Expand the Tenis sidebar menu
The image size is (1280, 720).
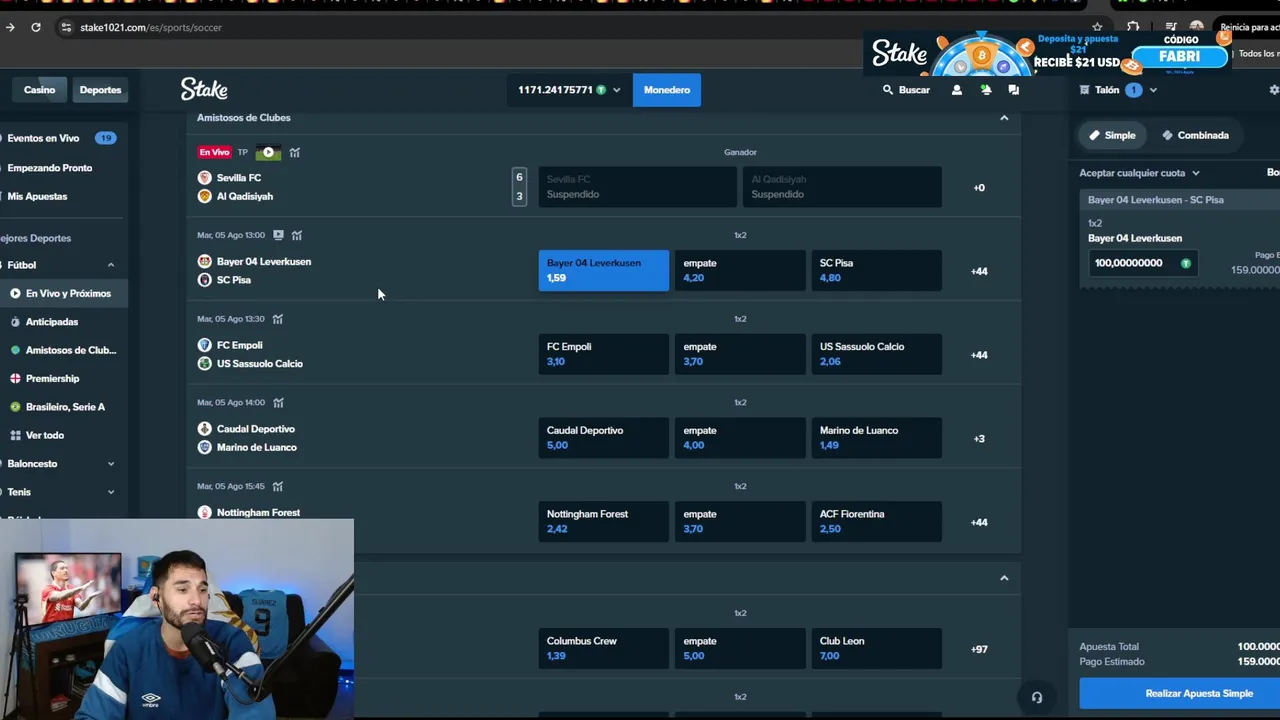tap(111, 492)
